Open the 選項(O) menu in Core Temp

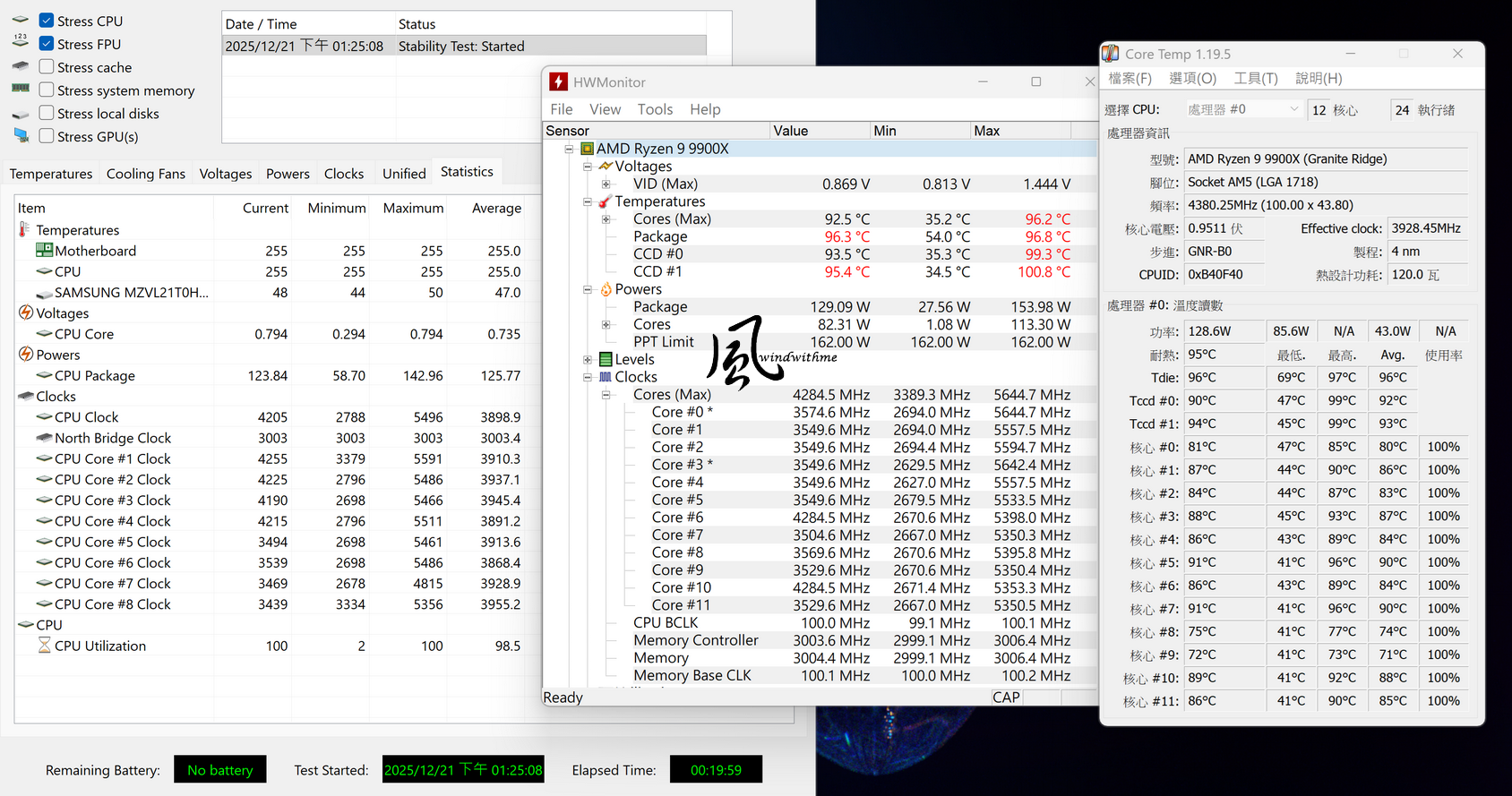pyautogui.click(x=1192, y=79)
